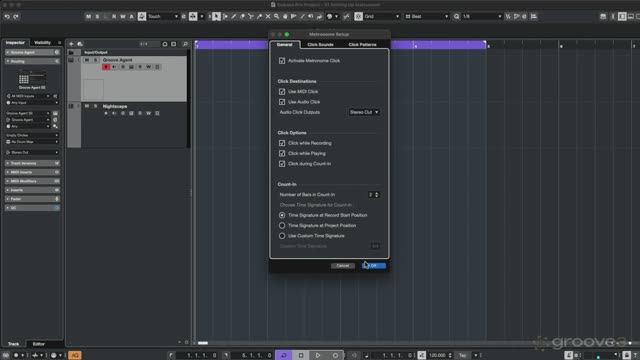The image size is (640, 360).
Task: Click the Solo S on Groove Agent track
Action: pos(96,60)
